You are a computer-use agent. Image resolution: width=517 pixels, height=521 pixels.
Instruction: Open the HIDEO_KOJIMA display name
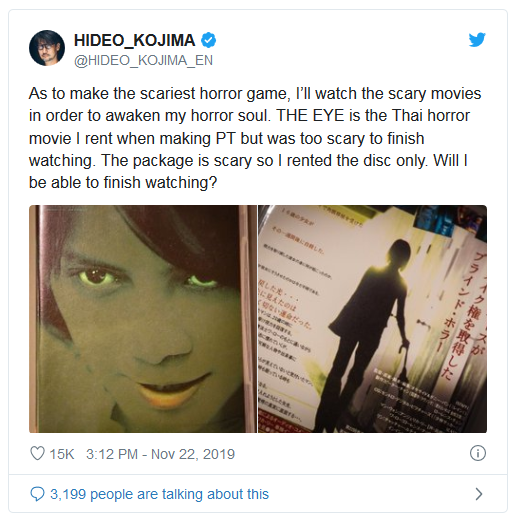tap(134, 40)
